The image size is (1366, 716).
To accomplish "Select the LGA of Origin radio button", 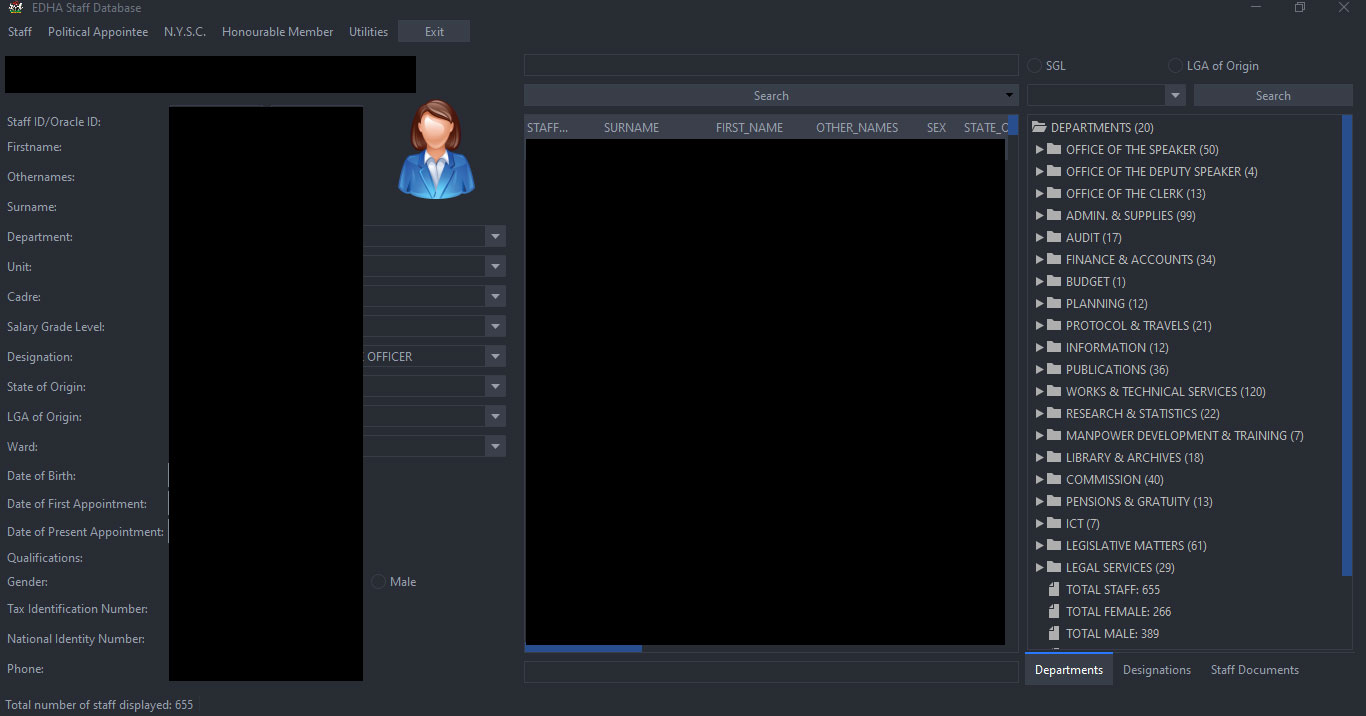I will [x=1175, y=66].
